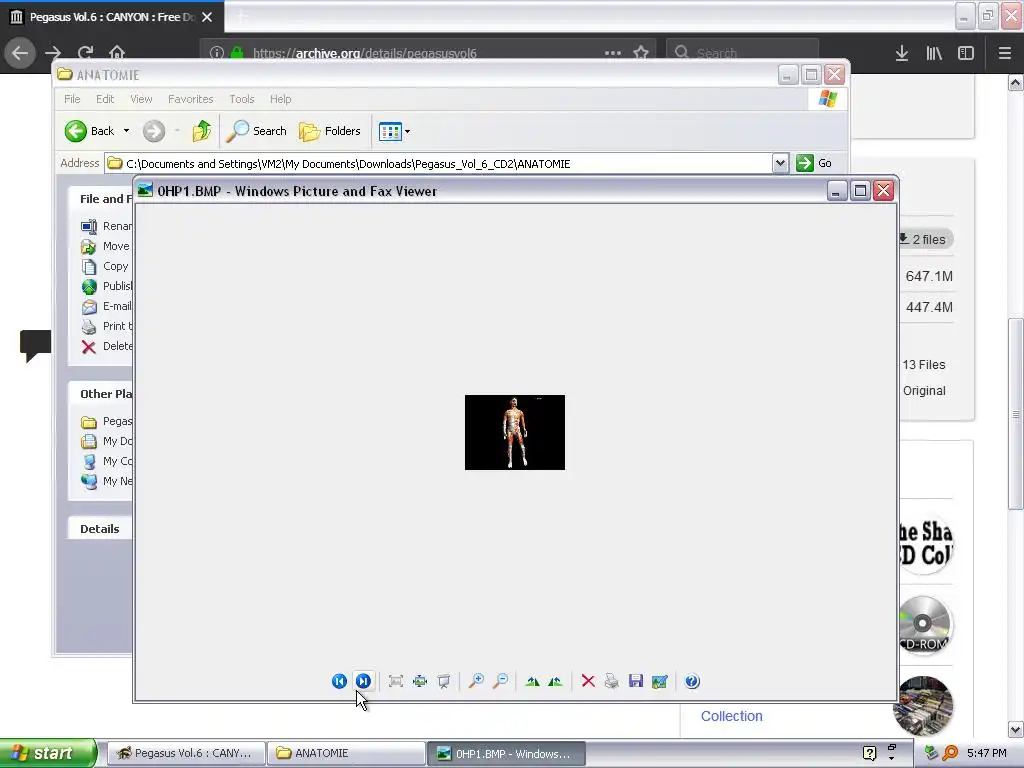Click the Up folder icon in Explorer
Viewport: 1024px width, 768px height.
pos(201,131)
